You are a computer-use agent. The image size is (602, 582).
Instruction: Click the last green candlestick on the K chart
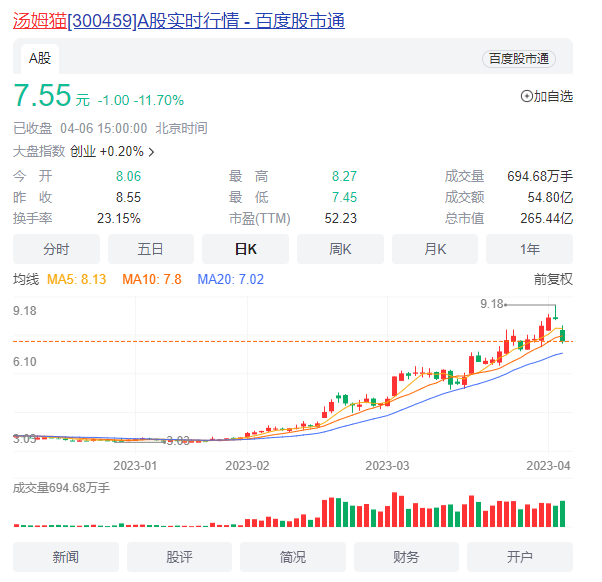pyautogui.click(x=562, y=335)
